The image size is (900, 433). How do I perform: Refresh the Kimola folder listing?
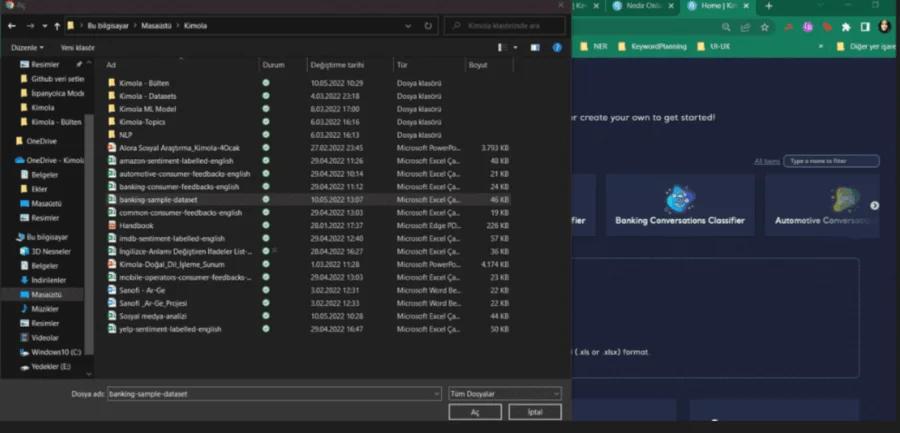428,26
